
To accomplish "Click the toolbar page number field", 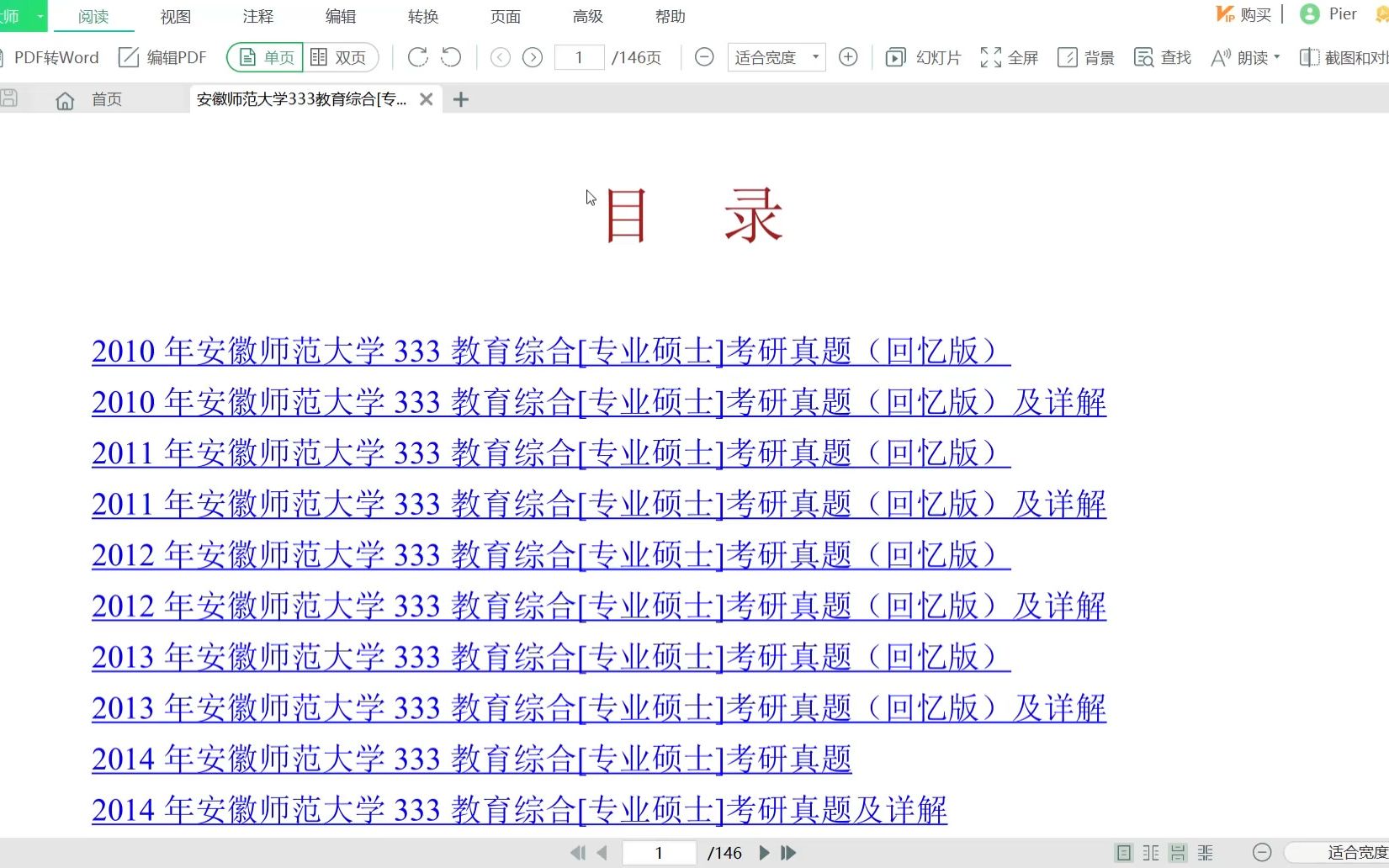I will (x=579, y=57).
